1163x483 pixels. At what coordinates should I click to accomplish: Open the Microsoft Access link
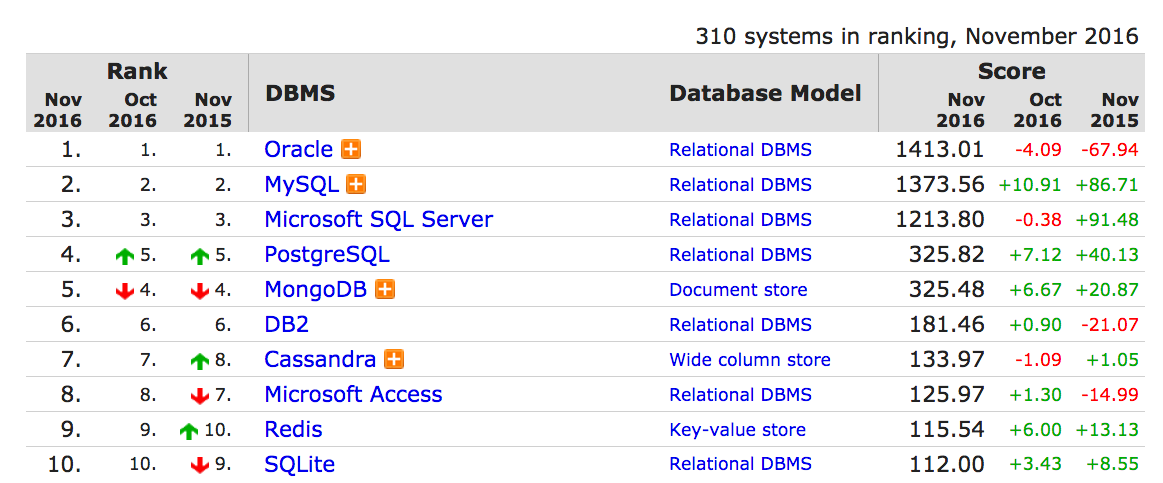click(354, 394)
